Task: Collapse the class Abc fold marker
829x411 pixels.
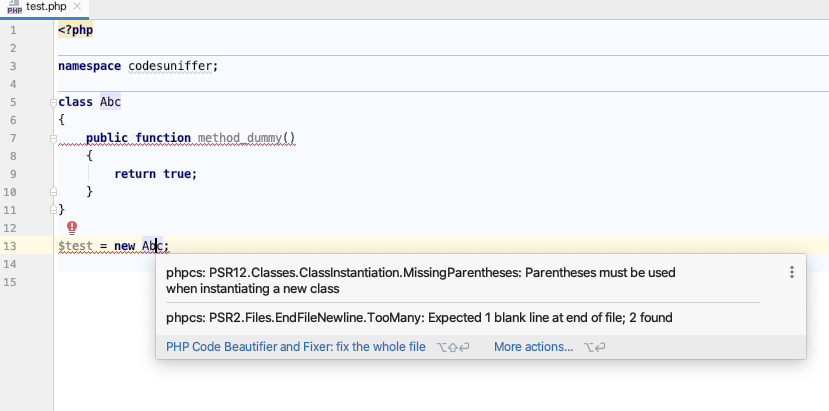Action: click(x=53, y=103)
